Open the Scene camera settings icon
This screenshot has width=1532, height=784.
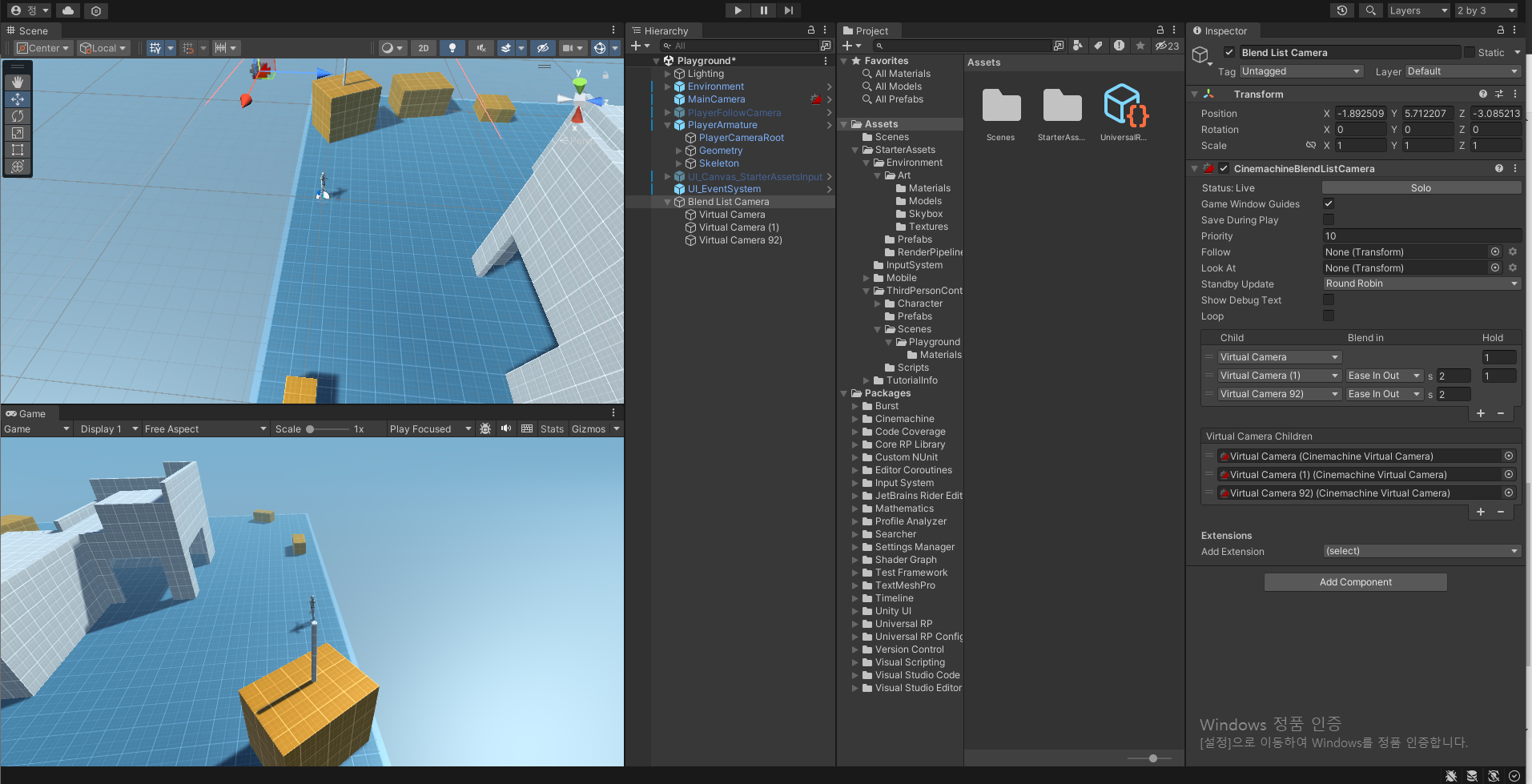568,48
